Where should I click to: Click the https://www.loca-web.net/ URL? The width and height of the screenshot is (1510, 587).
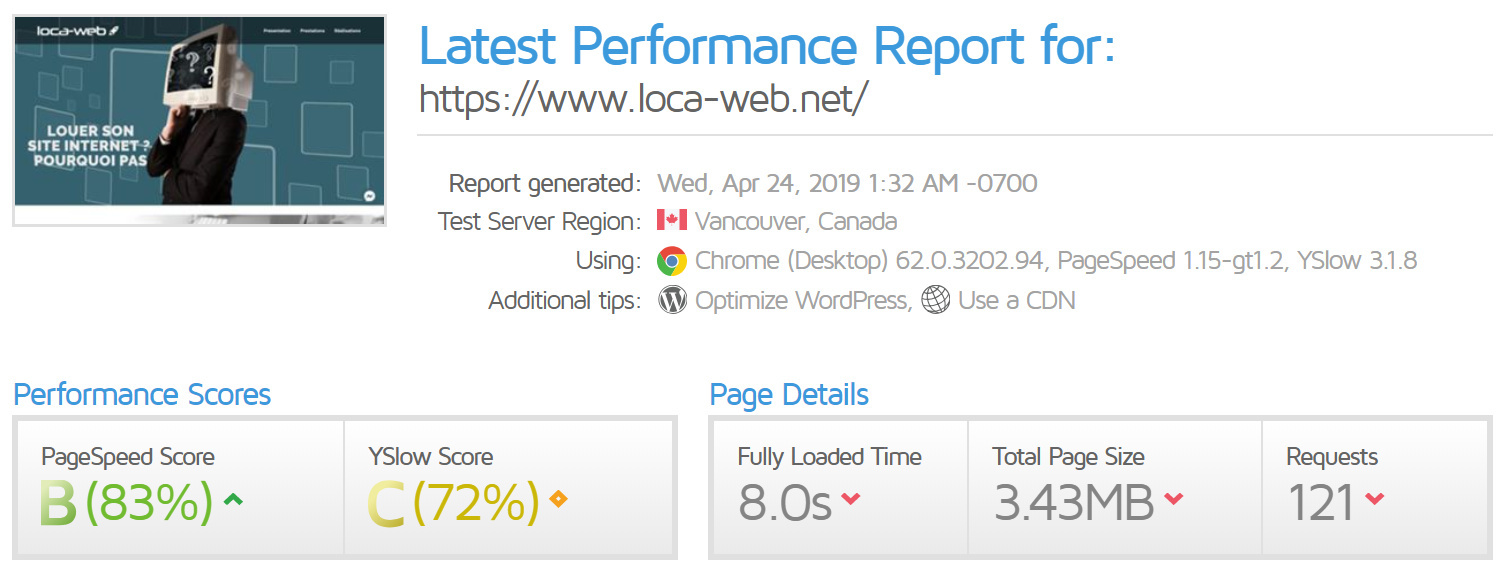coord(644,99)
